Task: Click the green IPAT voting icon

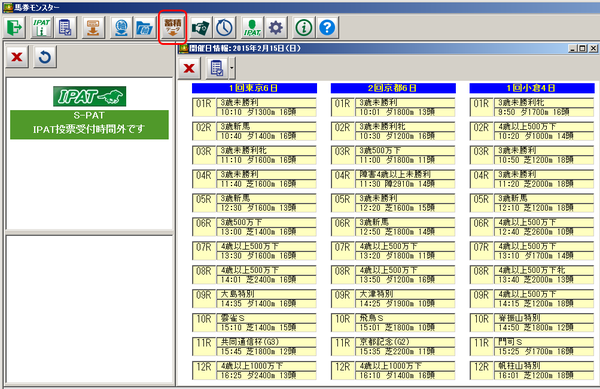Action: pyautogui.click(x=252, y=28)
